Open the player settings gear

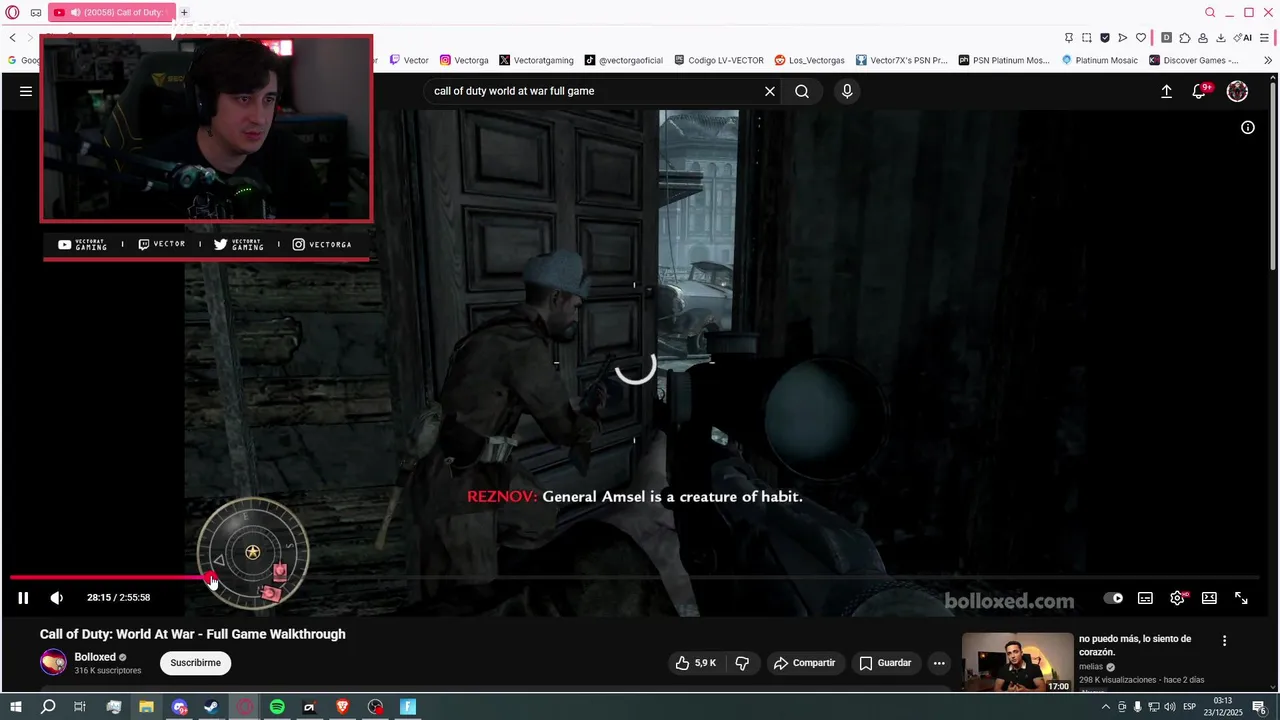pyautogui.click(x=1177, y=598)
